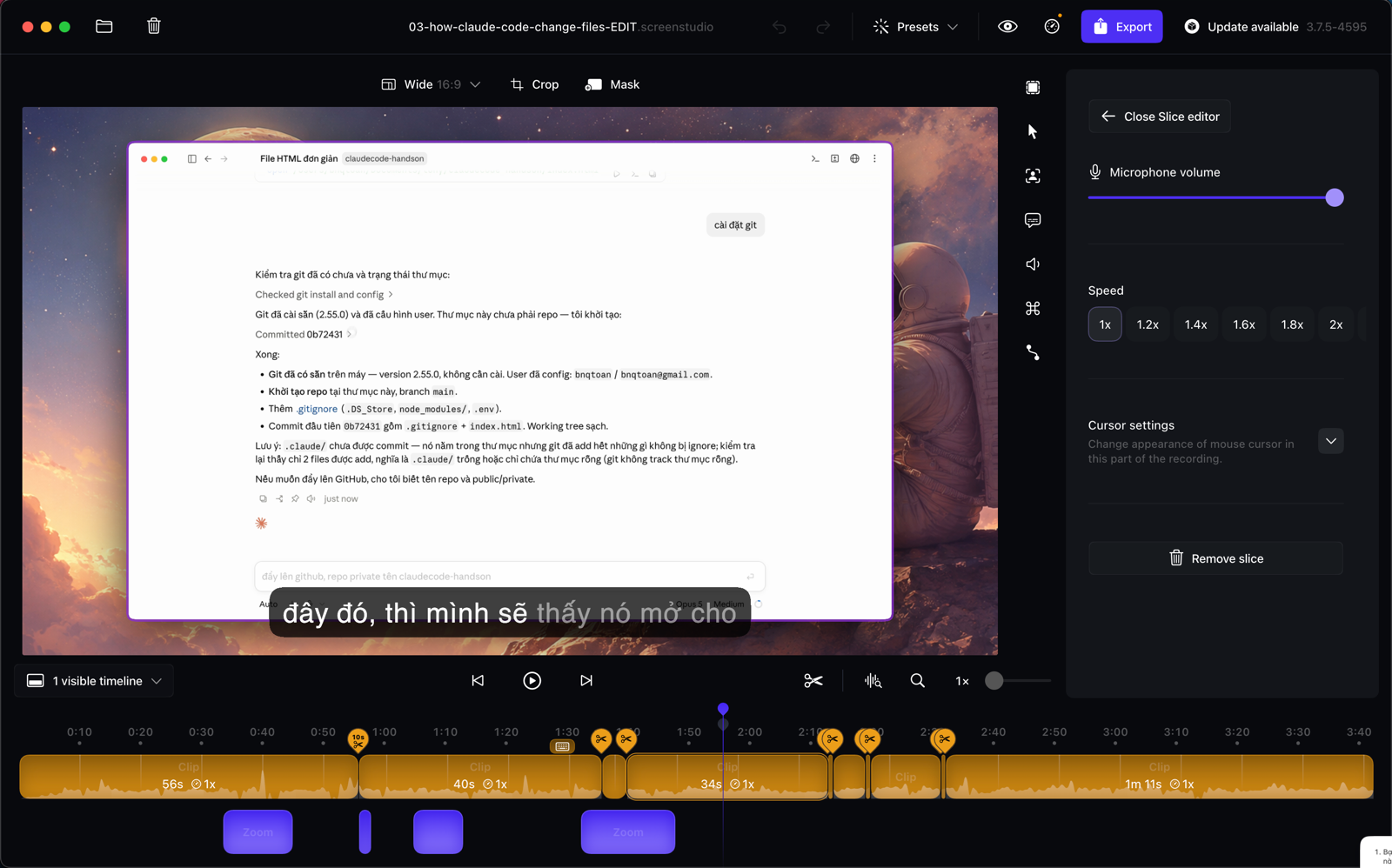Select the 1m 11s clip

click(x=1160, y=777)
